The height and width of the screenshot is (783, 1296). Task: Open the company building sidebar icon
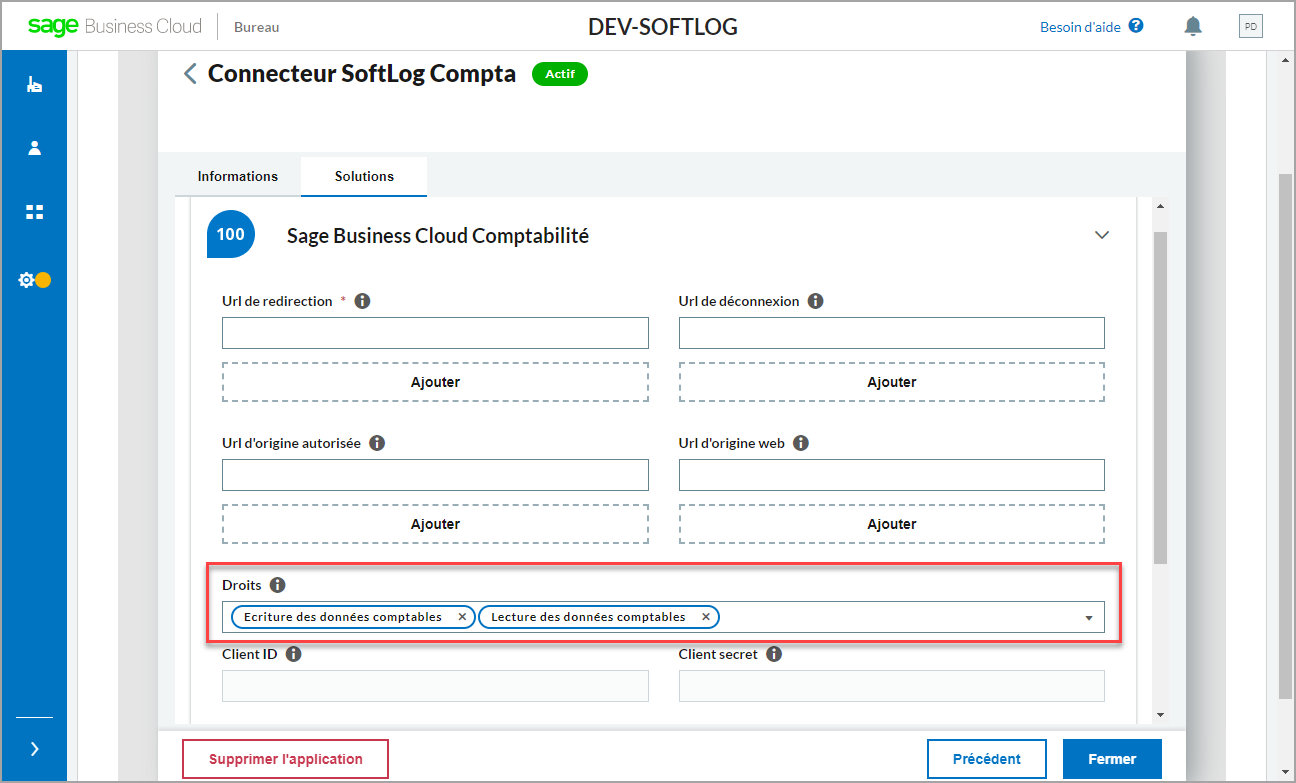[34, 85]
